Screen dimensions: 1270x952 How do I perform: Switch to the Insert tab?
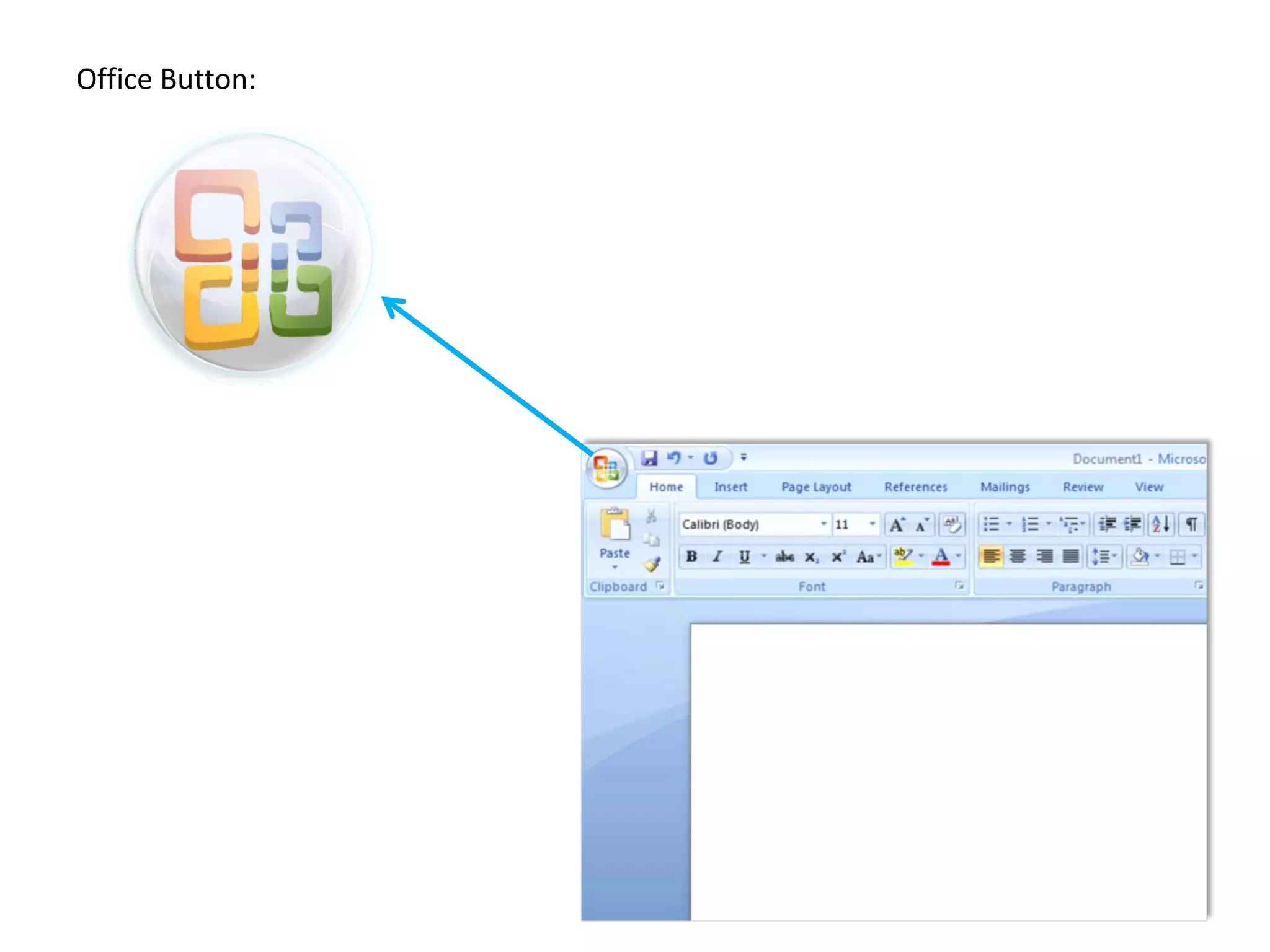click(730, 487)
